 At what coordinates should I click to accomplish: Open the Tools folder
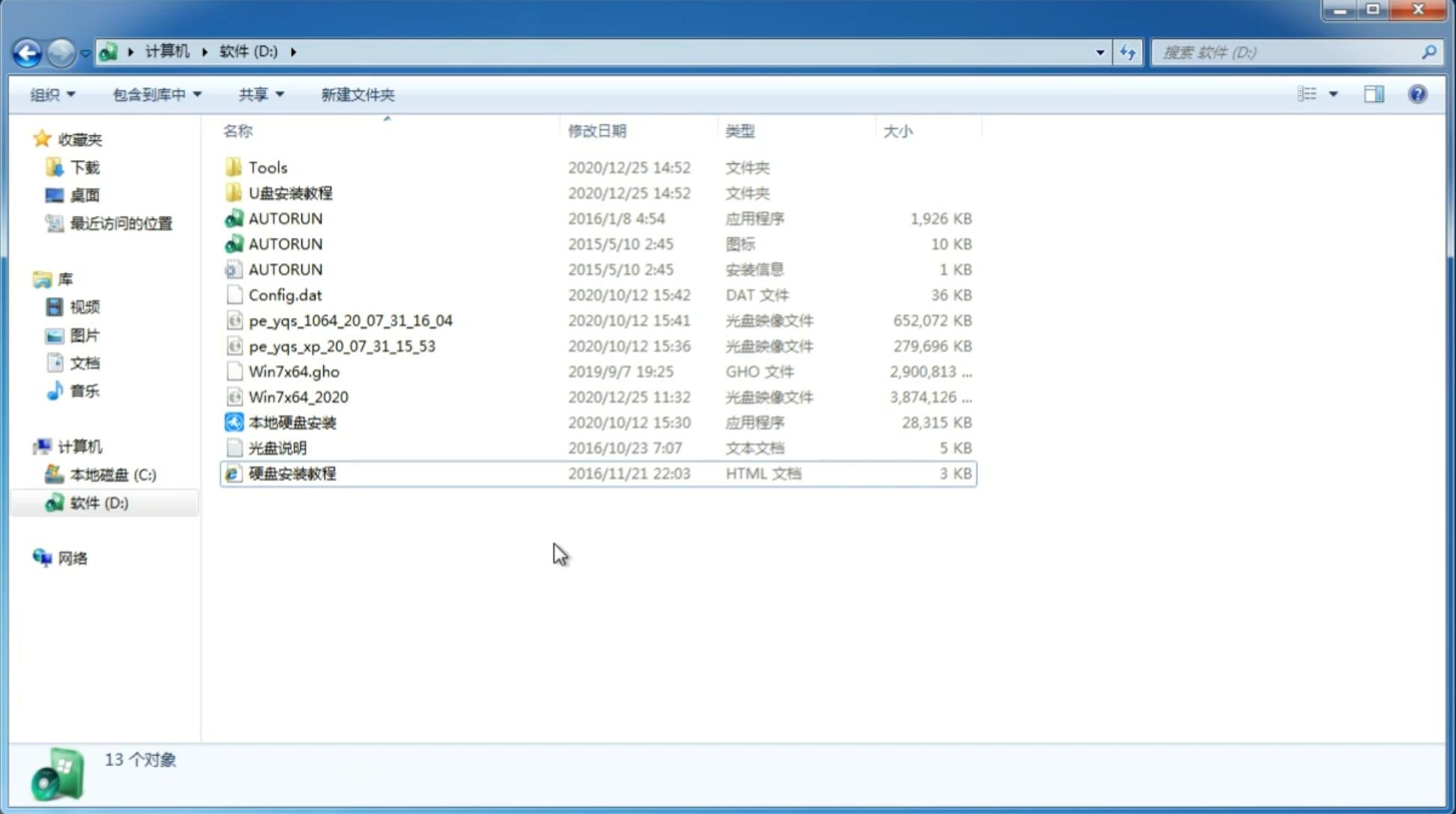pyautogui.click(x=268, y=167)
